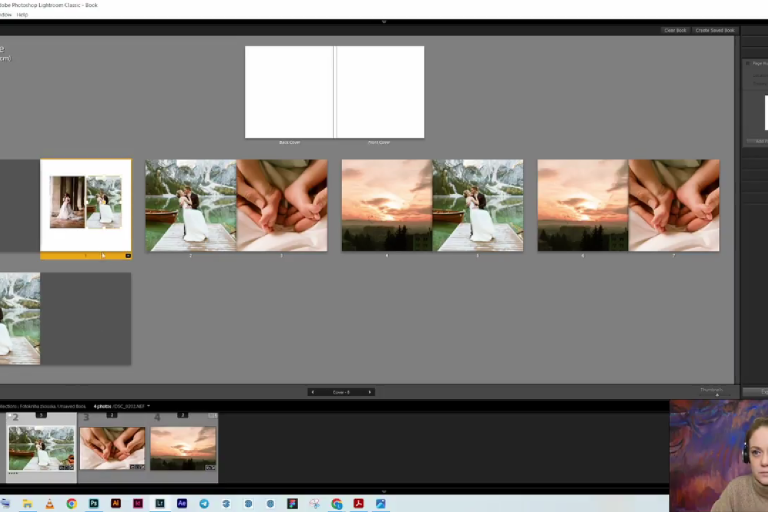
Task: Select page 7 baby feet photo
Action: (674, 205)
